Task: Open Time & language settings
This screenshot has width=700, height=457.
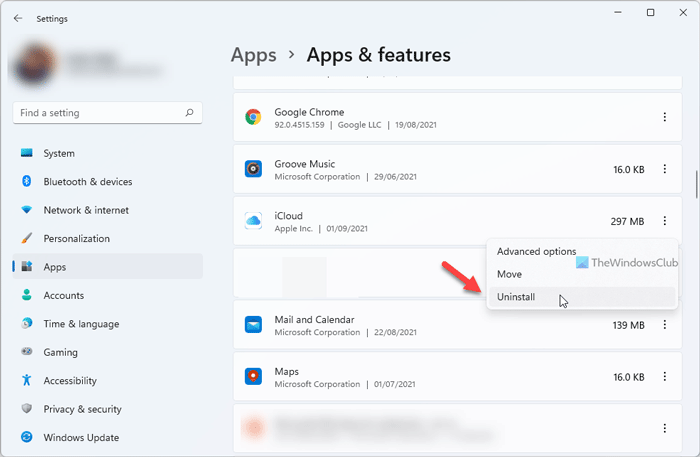Action: pyautogui.click(x=108, y=324)
